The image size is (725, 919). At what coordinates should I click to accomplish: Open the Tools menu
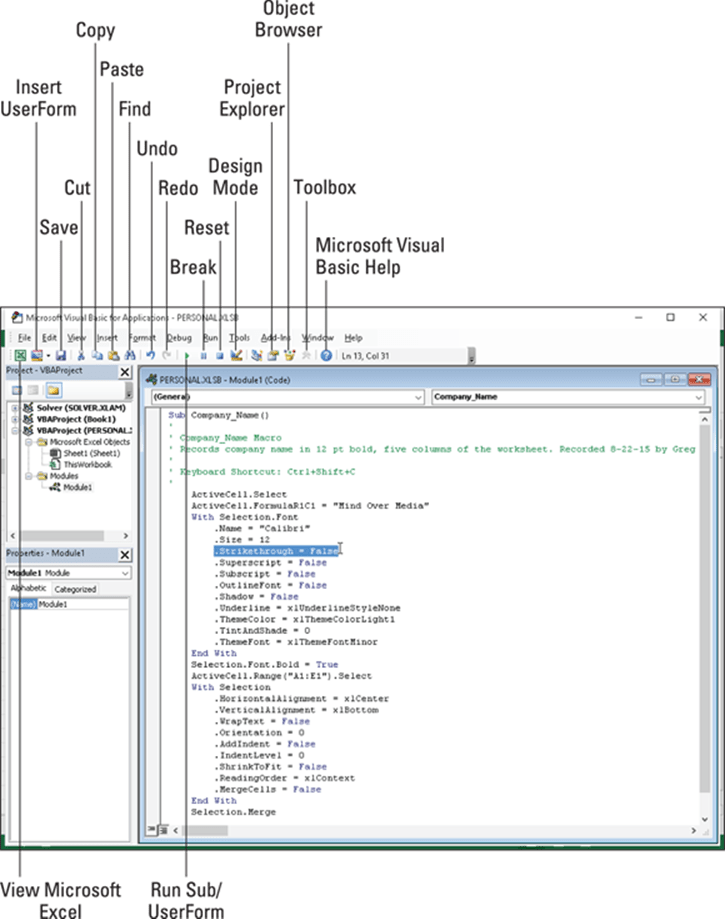(239, 338)
